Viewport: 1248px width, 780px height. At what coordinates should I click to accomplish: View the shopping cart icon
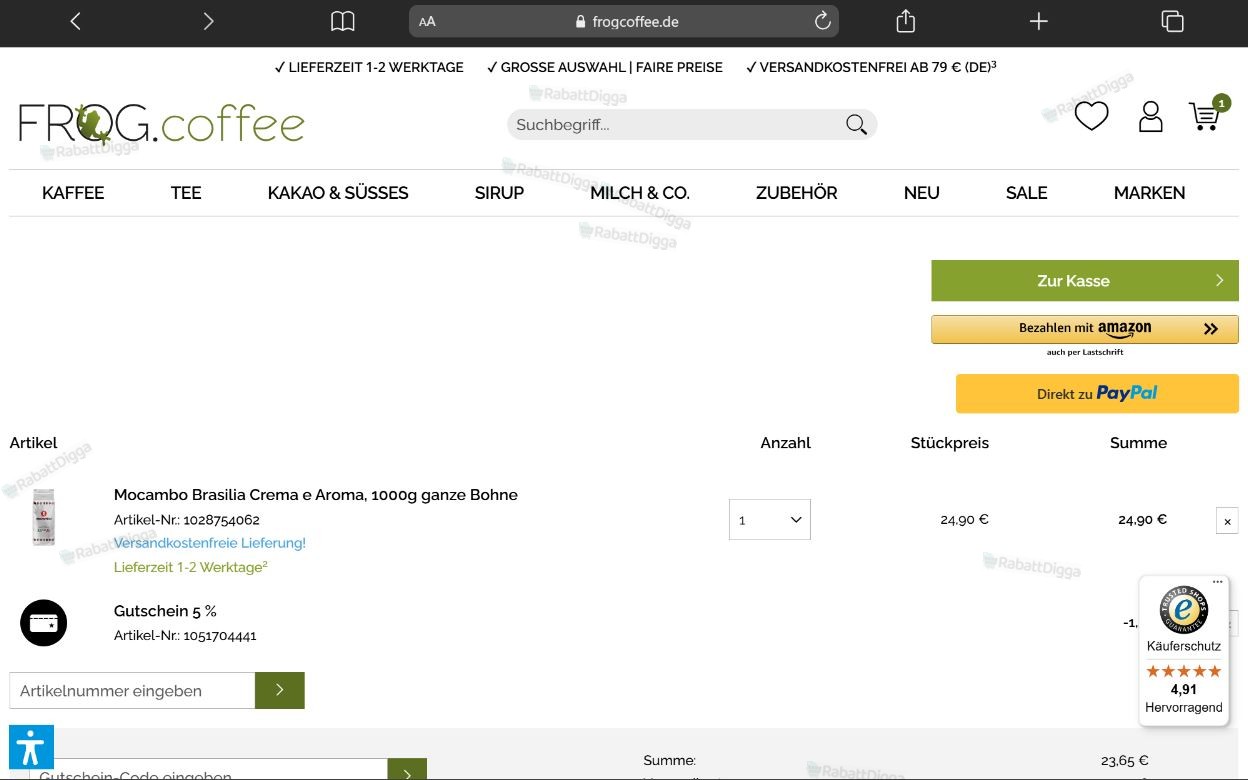pyautogui.click(x=1206, y=115)
